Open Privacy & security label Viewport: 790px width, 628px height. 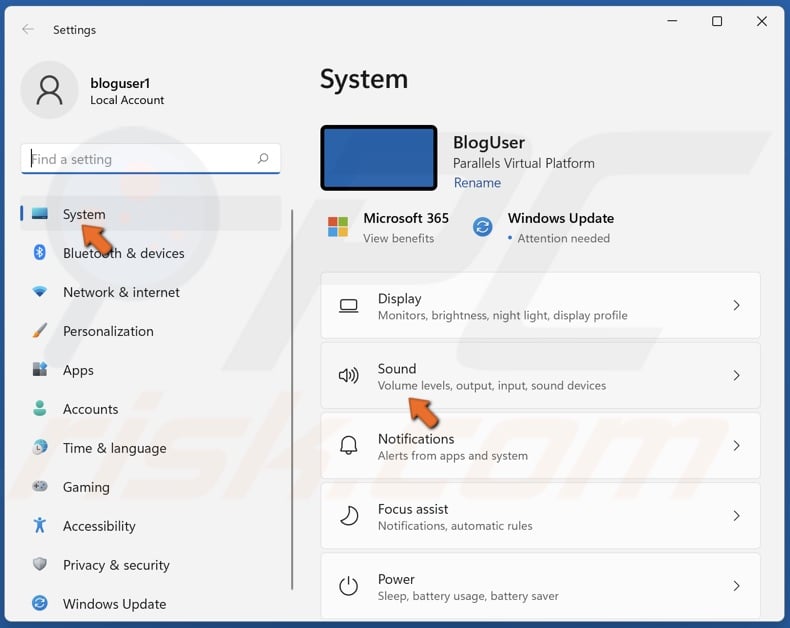coord(116,565)
